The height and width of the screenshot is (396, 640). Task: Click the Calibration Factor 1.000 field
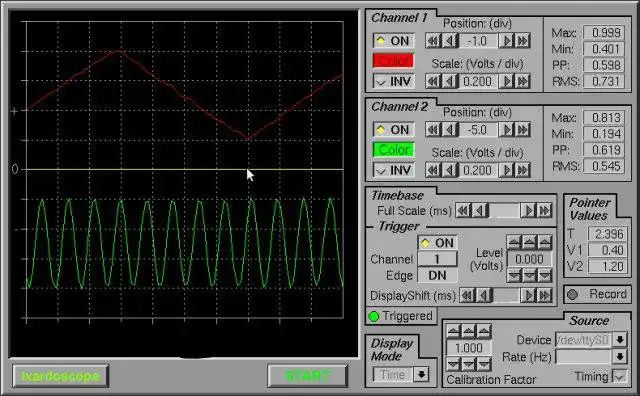[x=469, y=348]
